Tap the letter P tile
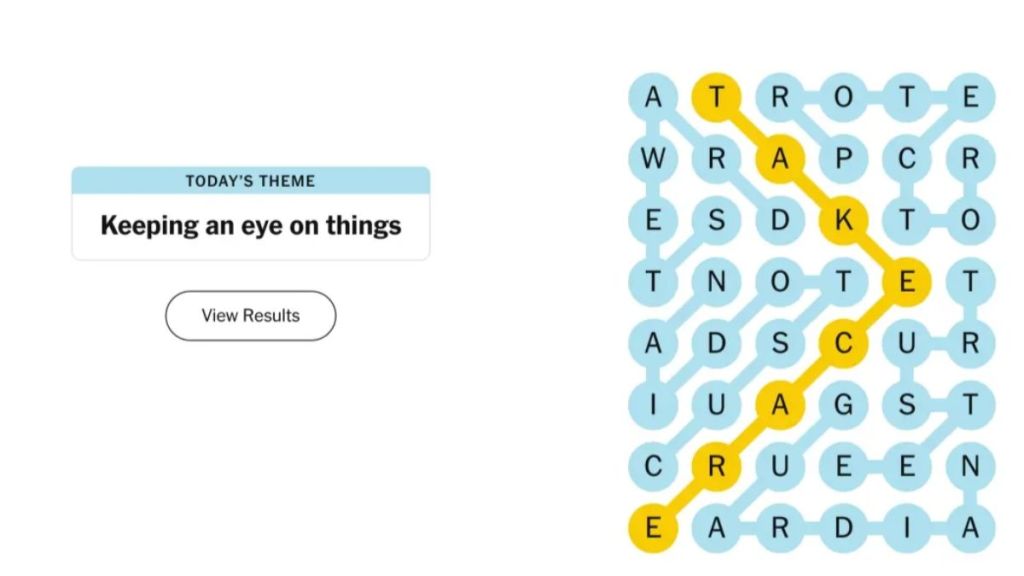This screenshot has width=1024, height=576. pos(843,159)
